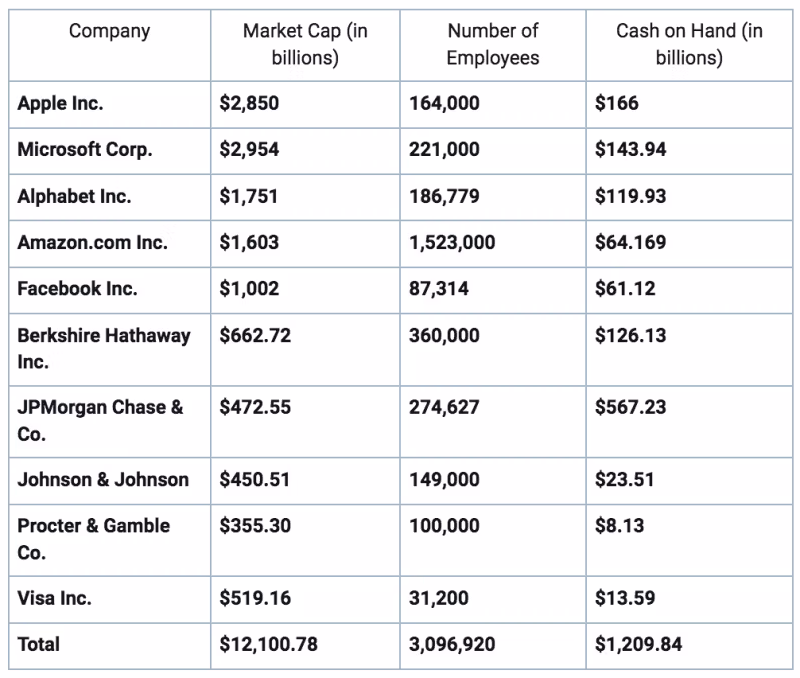
Task: Click the 3,096,920 total employees cell
Action: (x=451, y=645)
